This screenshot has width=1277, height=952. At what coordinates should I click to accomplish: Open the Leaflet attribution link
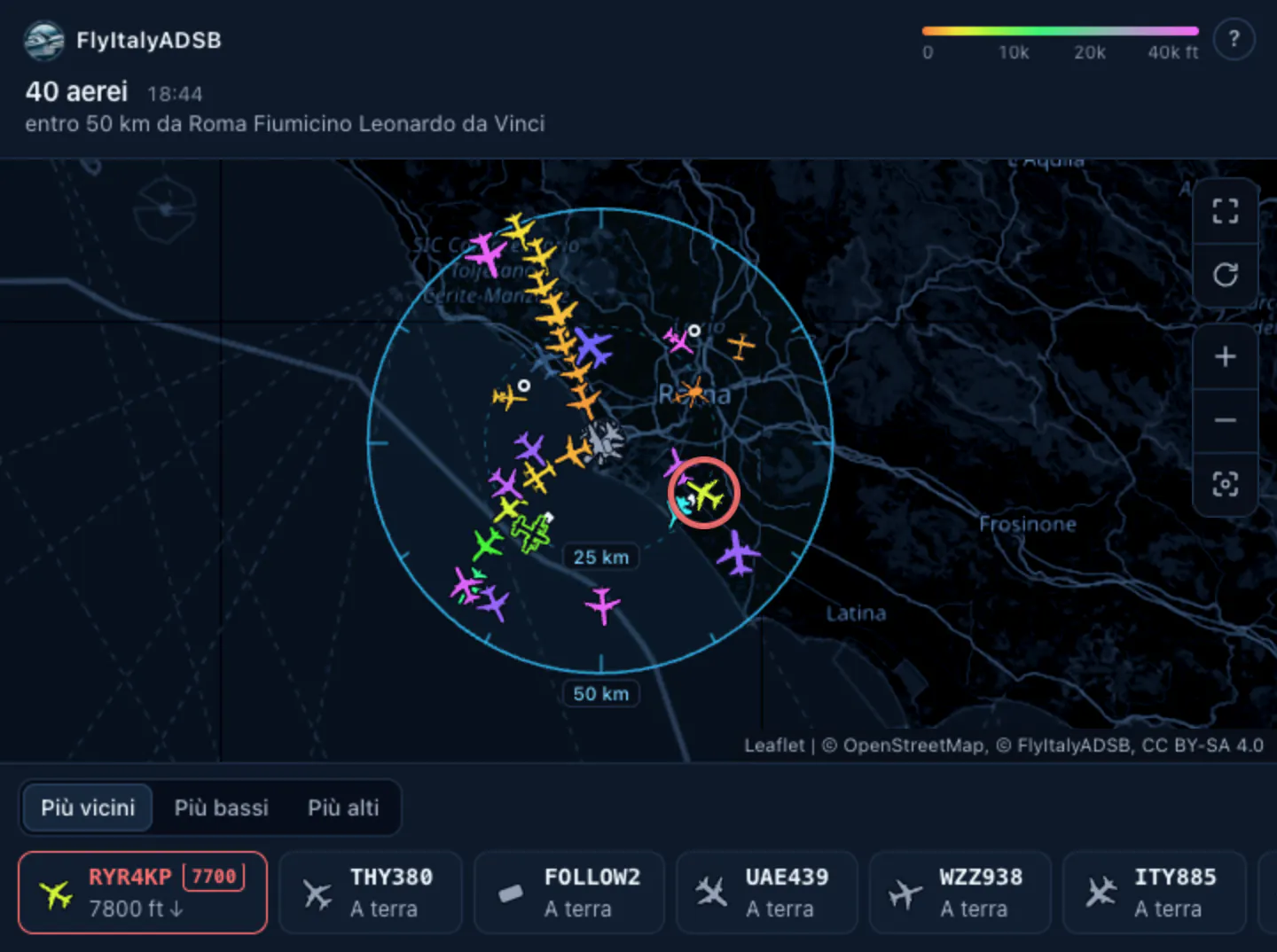point(774,745)
